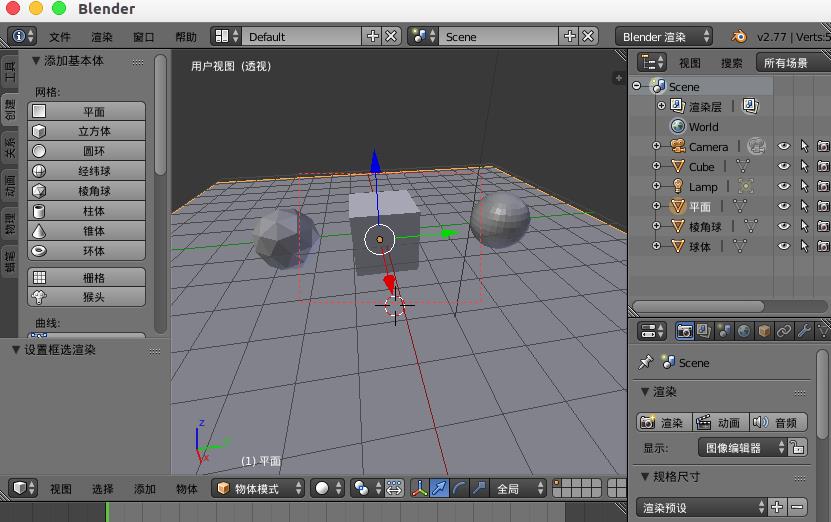Toggle Lamp visibility eye icon

[784, 187]
